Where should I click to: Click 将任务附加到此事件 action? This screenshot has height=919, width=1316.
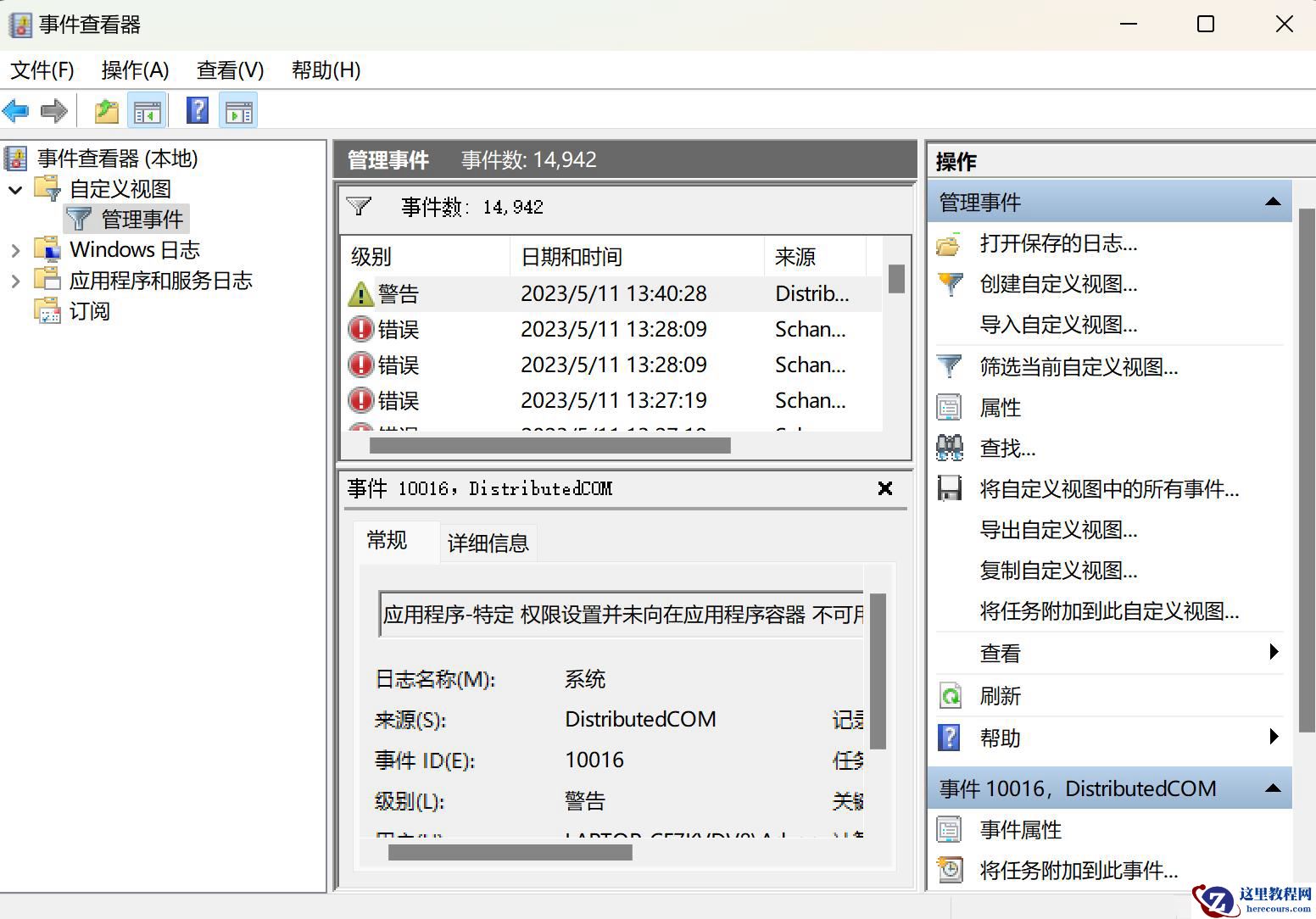tap(1076, 870)
